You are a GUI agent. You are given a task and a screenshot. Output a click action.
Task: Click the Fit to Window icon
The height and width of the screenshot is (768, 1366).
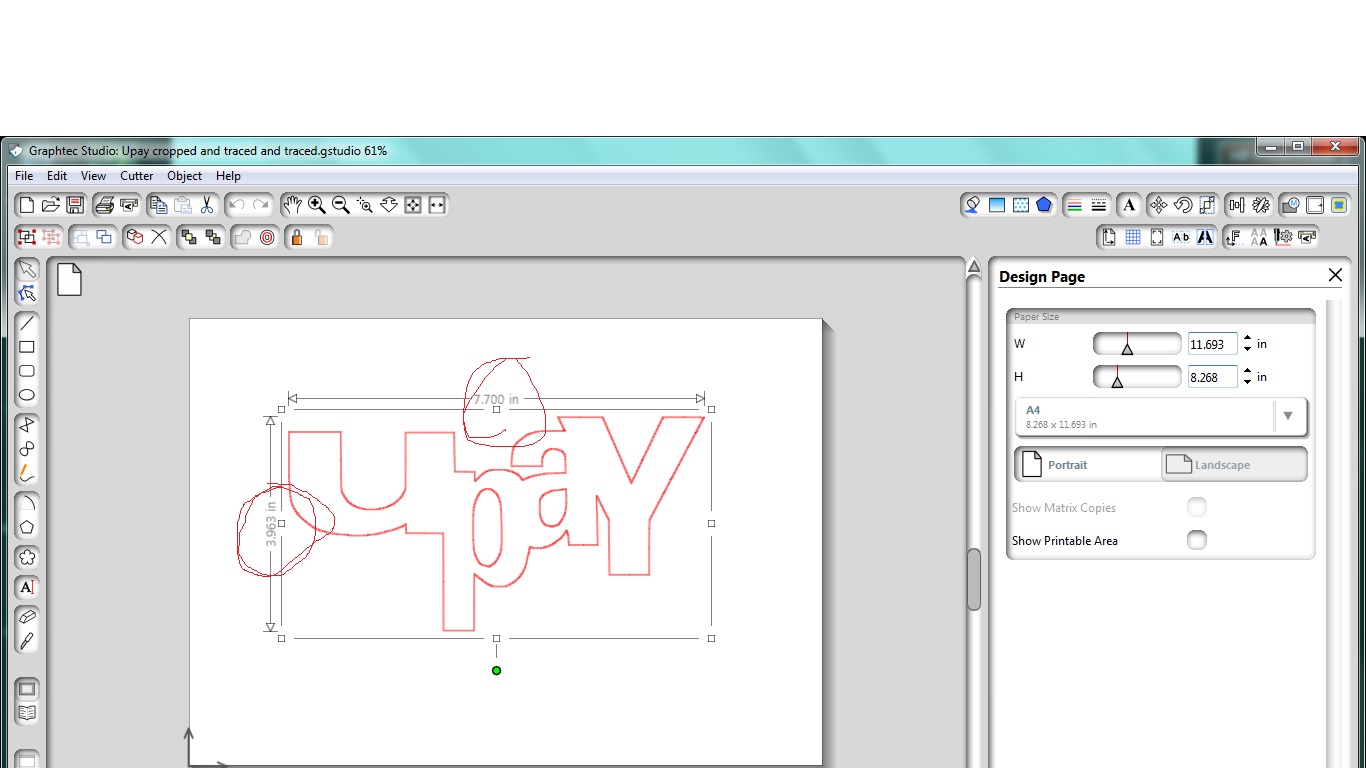tap(413, 205)
